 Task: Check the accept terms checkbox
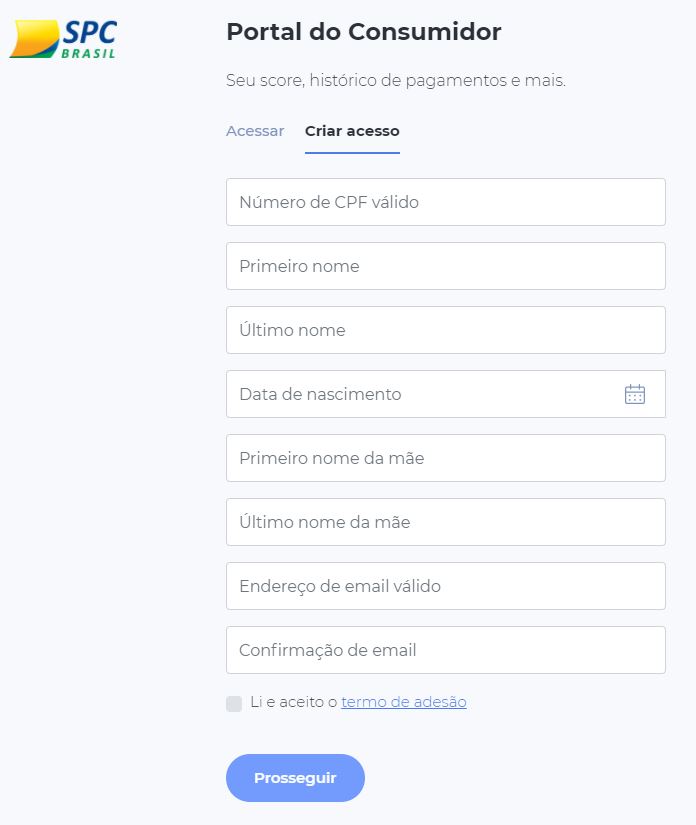point(234,703)
